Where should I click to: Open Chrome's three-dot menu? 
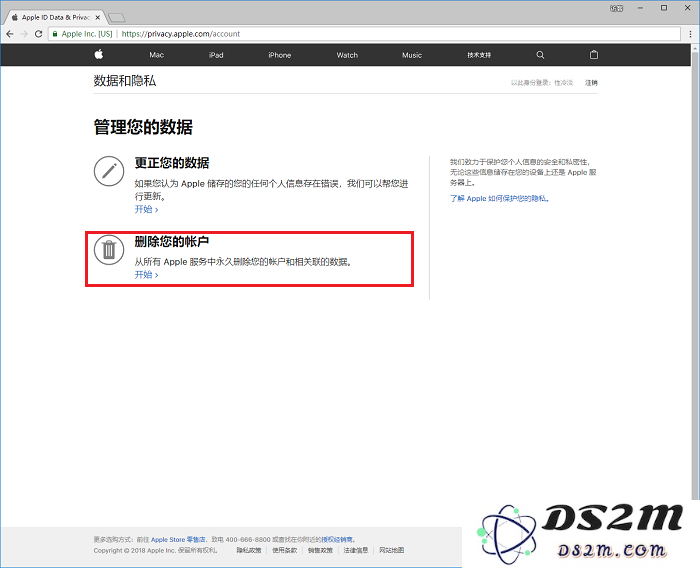691,34
